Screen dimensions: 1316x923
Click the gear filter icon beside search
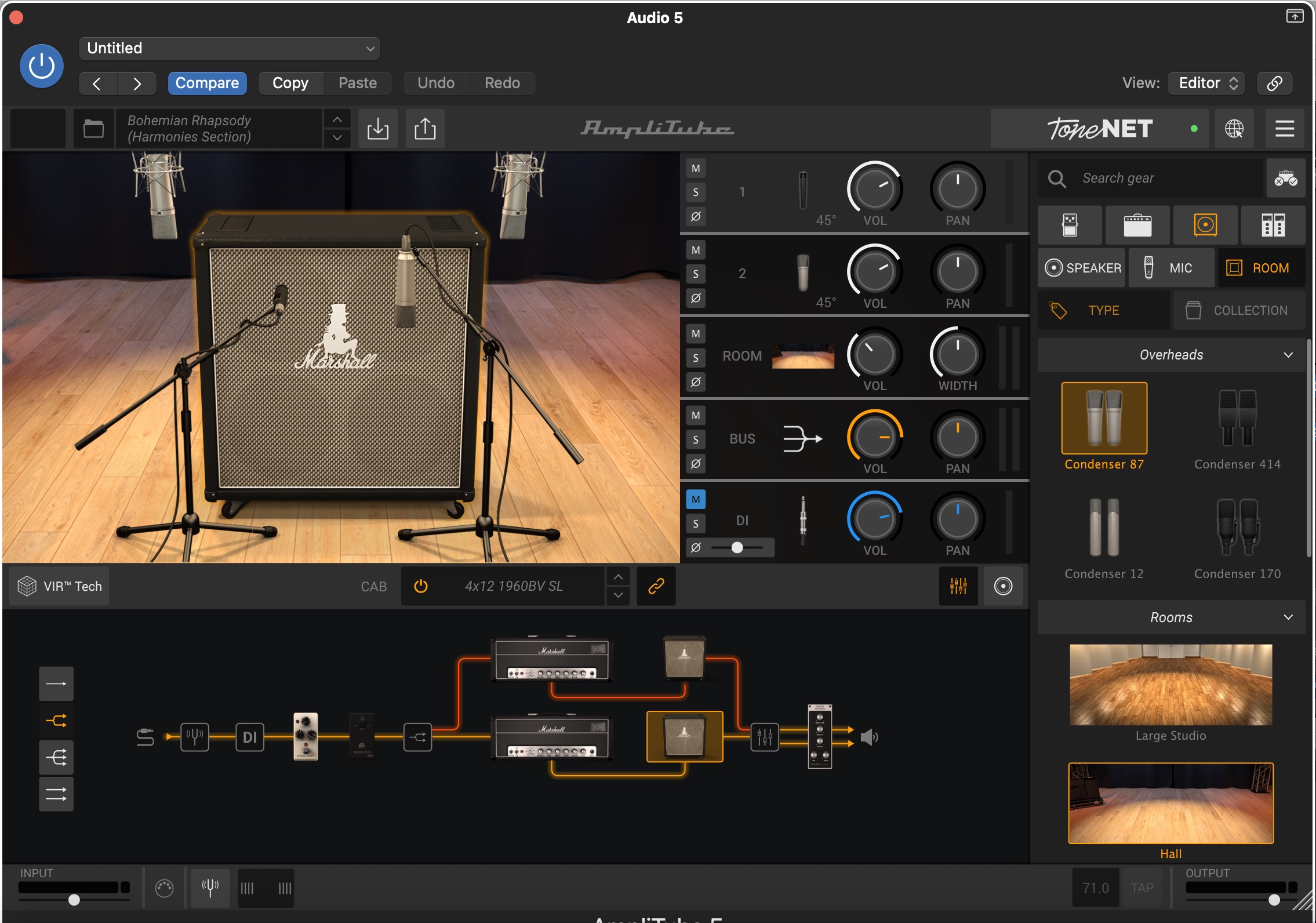(x=1285, y=179)
